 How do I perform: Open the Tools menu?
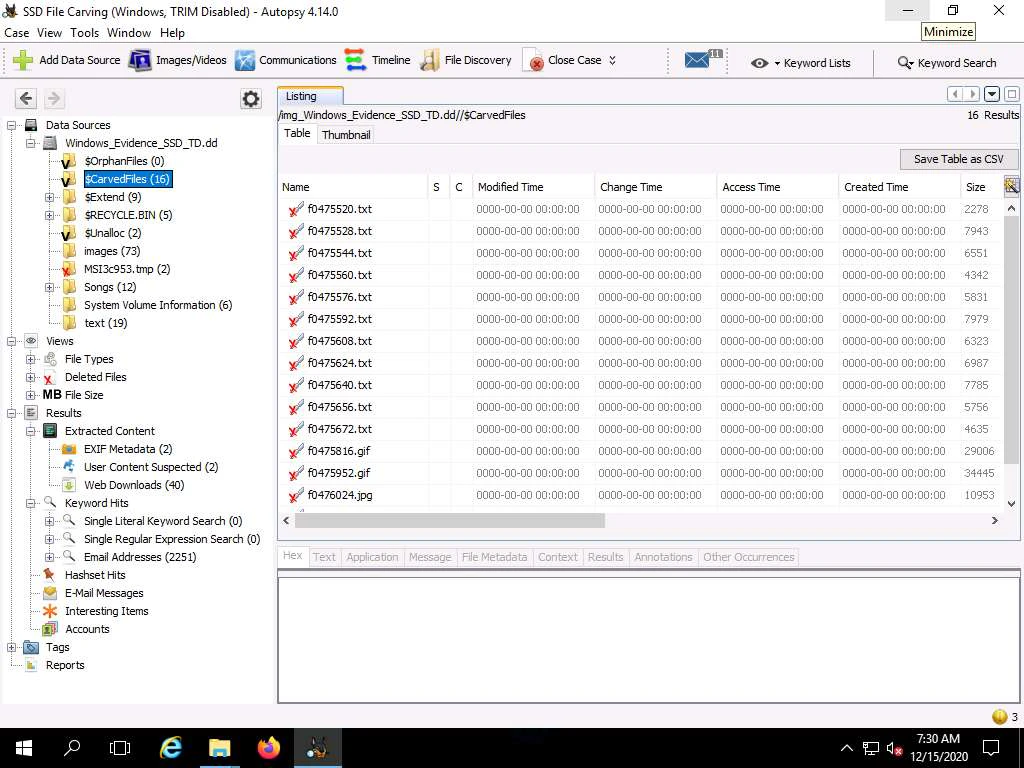pyautogui.click(x=84, y=33)
